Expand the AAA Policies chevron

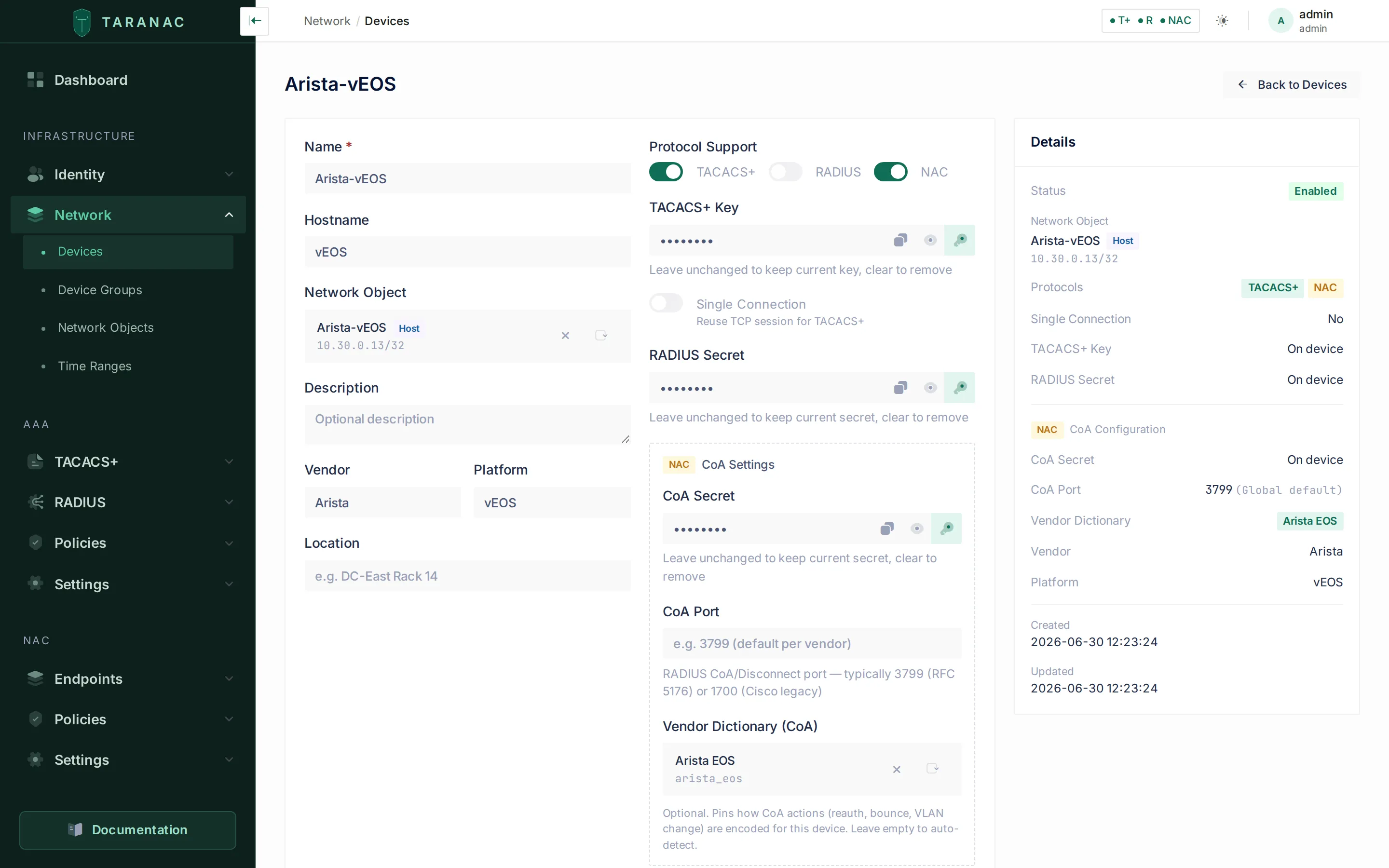(x=229, y=543)
